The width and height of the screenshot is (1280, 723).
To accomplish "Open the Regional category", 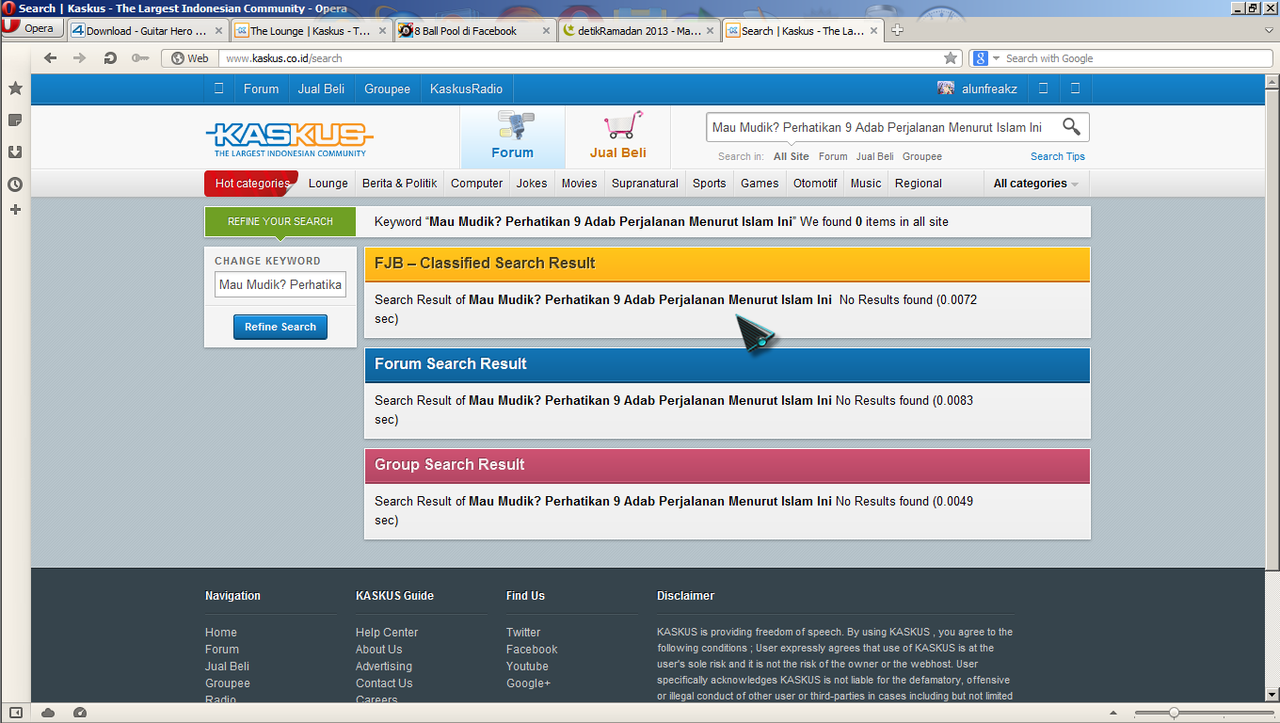I will (918, 183).
